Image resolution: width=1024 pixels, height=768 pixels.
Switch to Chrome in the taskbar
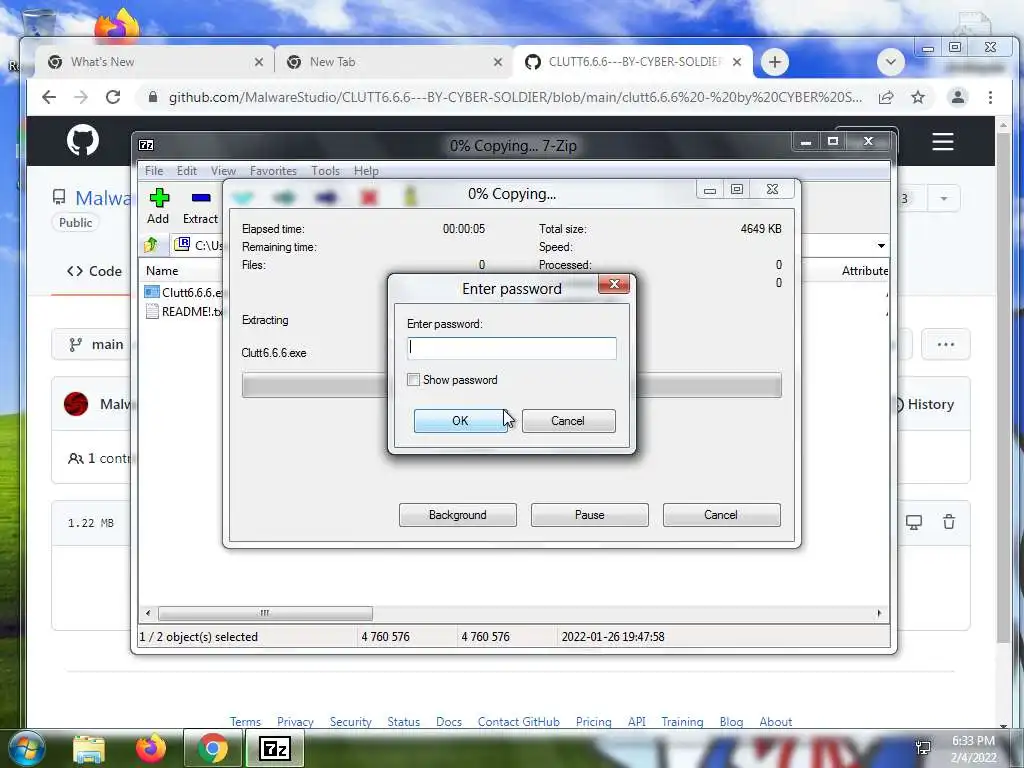click(213, 748)
